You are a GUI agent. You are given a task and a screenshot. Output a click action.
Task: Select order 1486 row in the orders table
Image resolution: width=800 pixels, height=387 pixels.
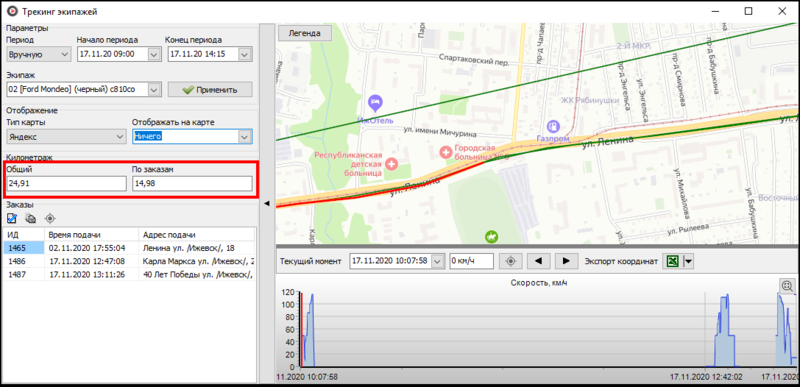129,261
